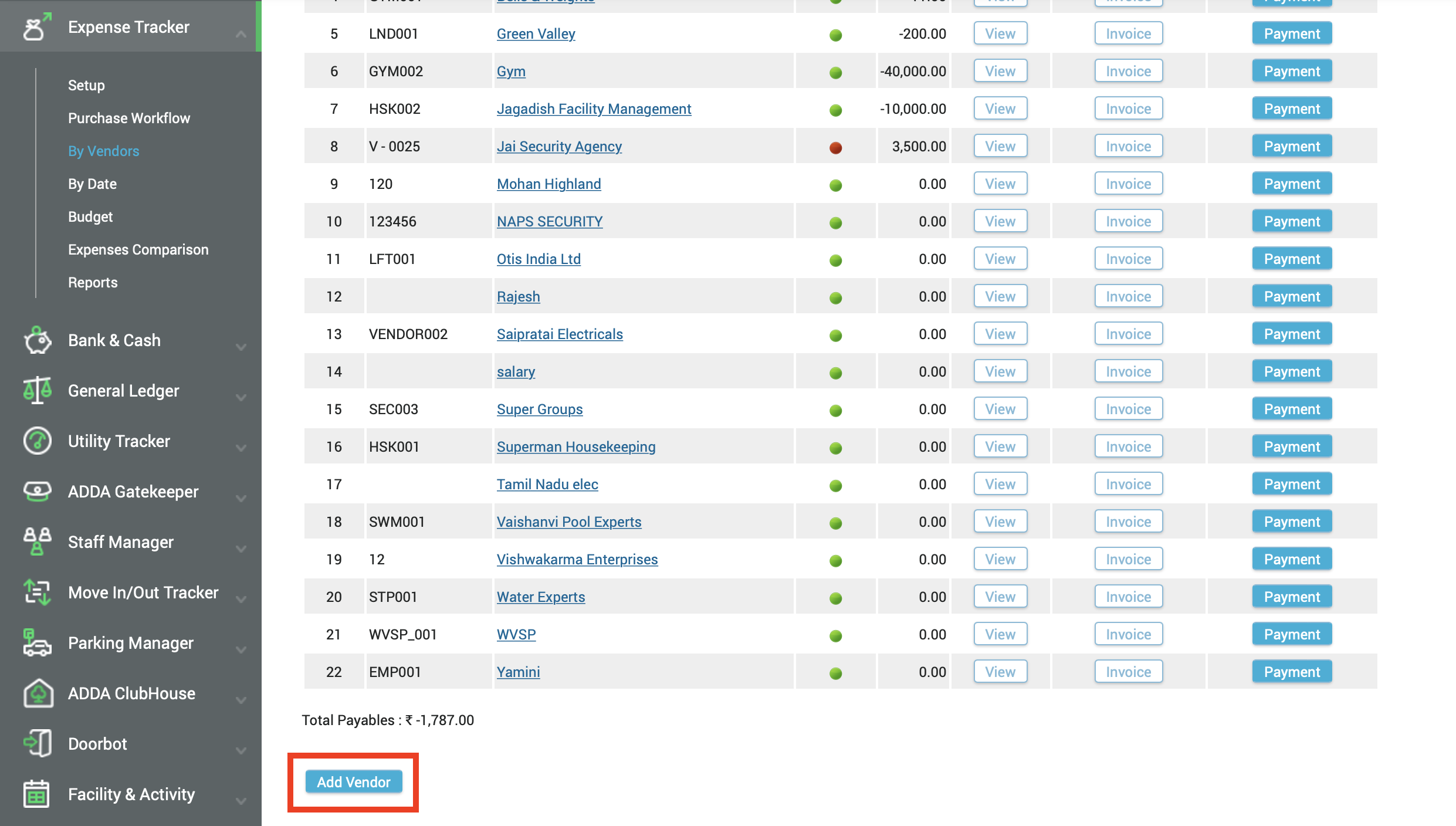The height and width of the screenshot is (826, 1456).
Task: Collapse the Expense Tracker section arrow
Action: point(241,34)
